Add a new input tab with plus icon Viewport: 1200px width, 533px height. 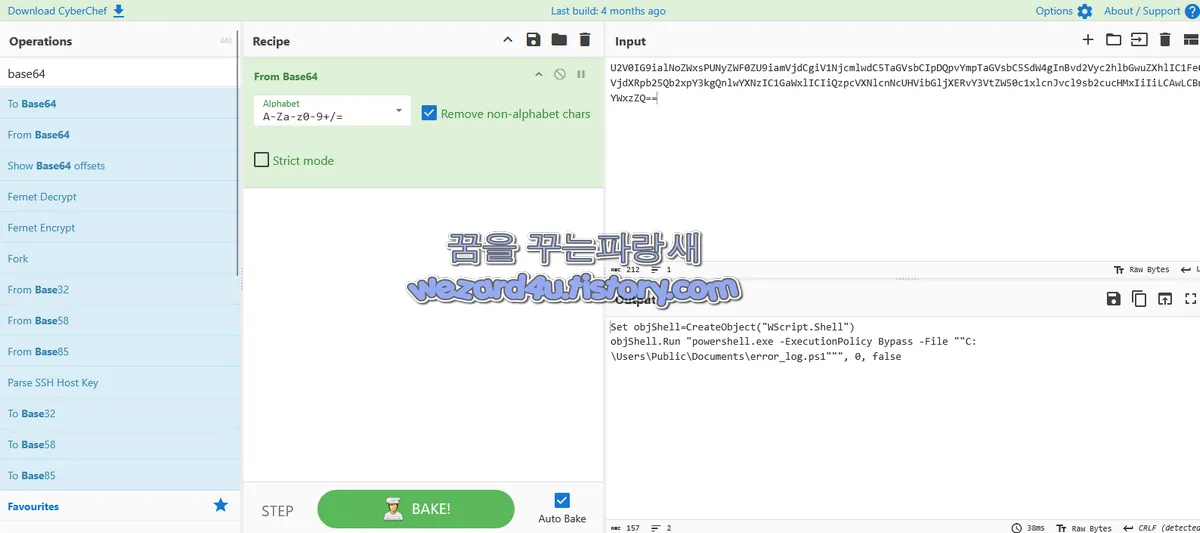(x=1088, y=40)
